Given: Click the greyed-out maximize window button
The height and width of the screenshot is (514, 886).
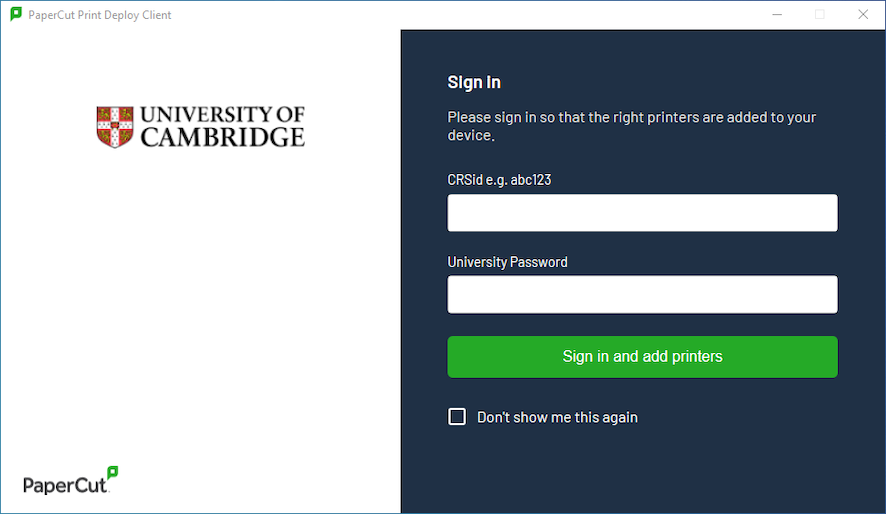Looking at the screenshot, I should 820,15.
